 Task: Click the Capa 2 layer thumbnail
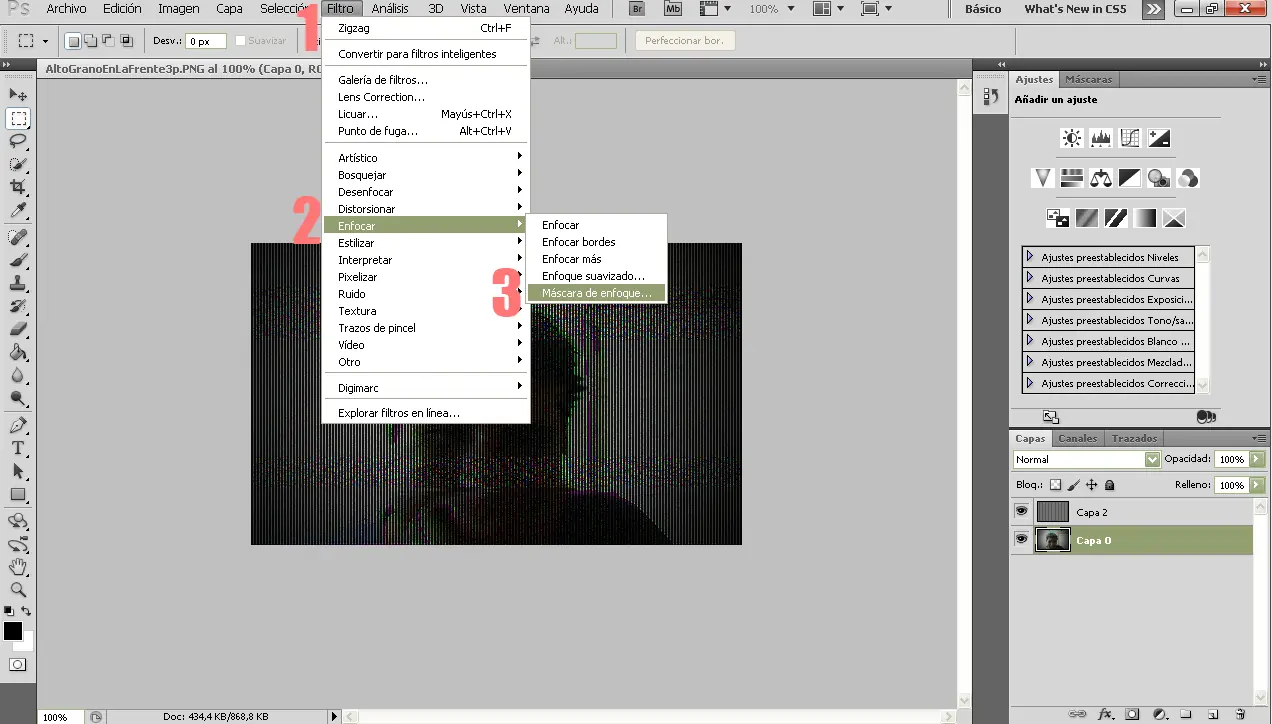(1053, 511)
